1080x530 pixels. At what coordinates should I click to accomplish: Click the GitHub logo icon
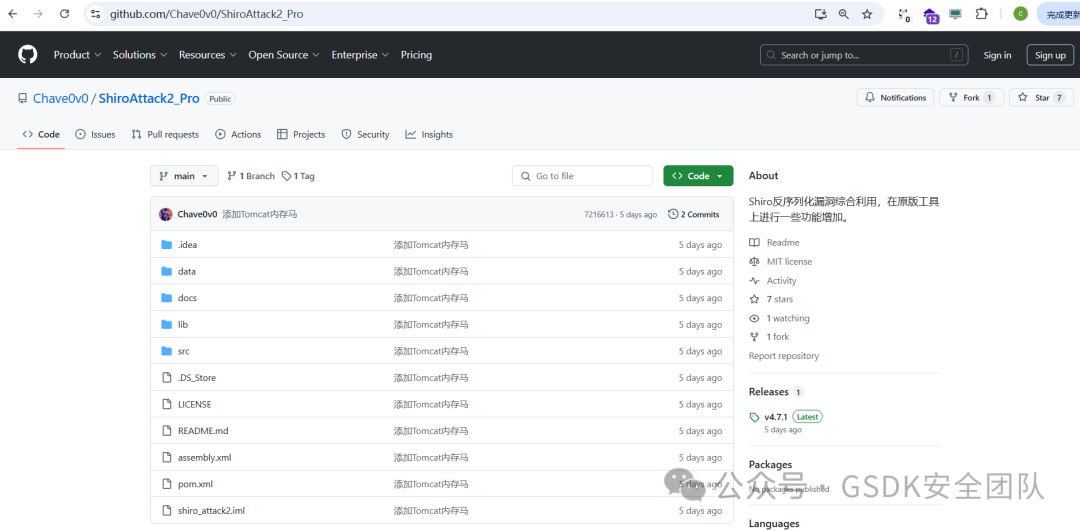tap(28, 55)
